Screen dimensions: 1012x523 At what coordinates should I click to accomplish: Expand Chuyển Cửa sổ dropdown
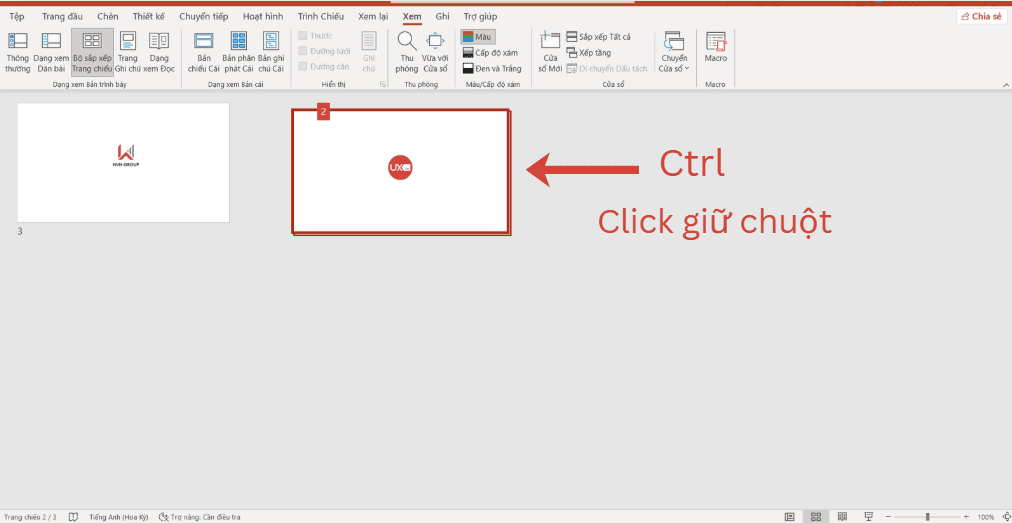click(674, 52)
